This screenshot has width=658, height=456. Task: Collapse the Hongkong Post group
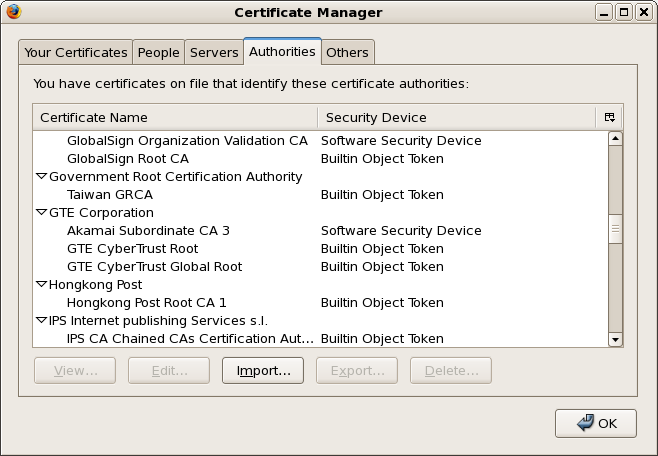coord(41,285)
